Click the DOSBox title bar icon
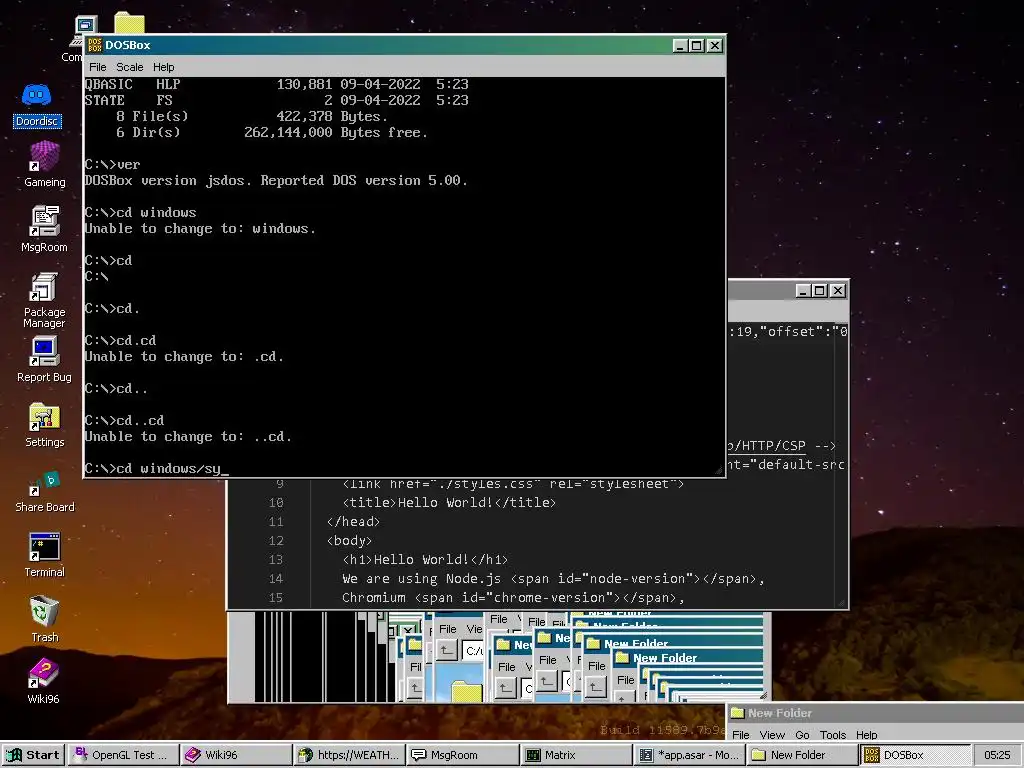Screen dimensions: 1024x768 [x=95, y=45]
